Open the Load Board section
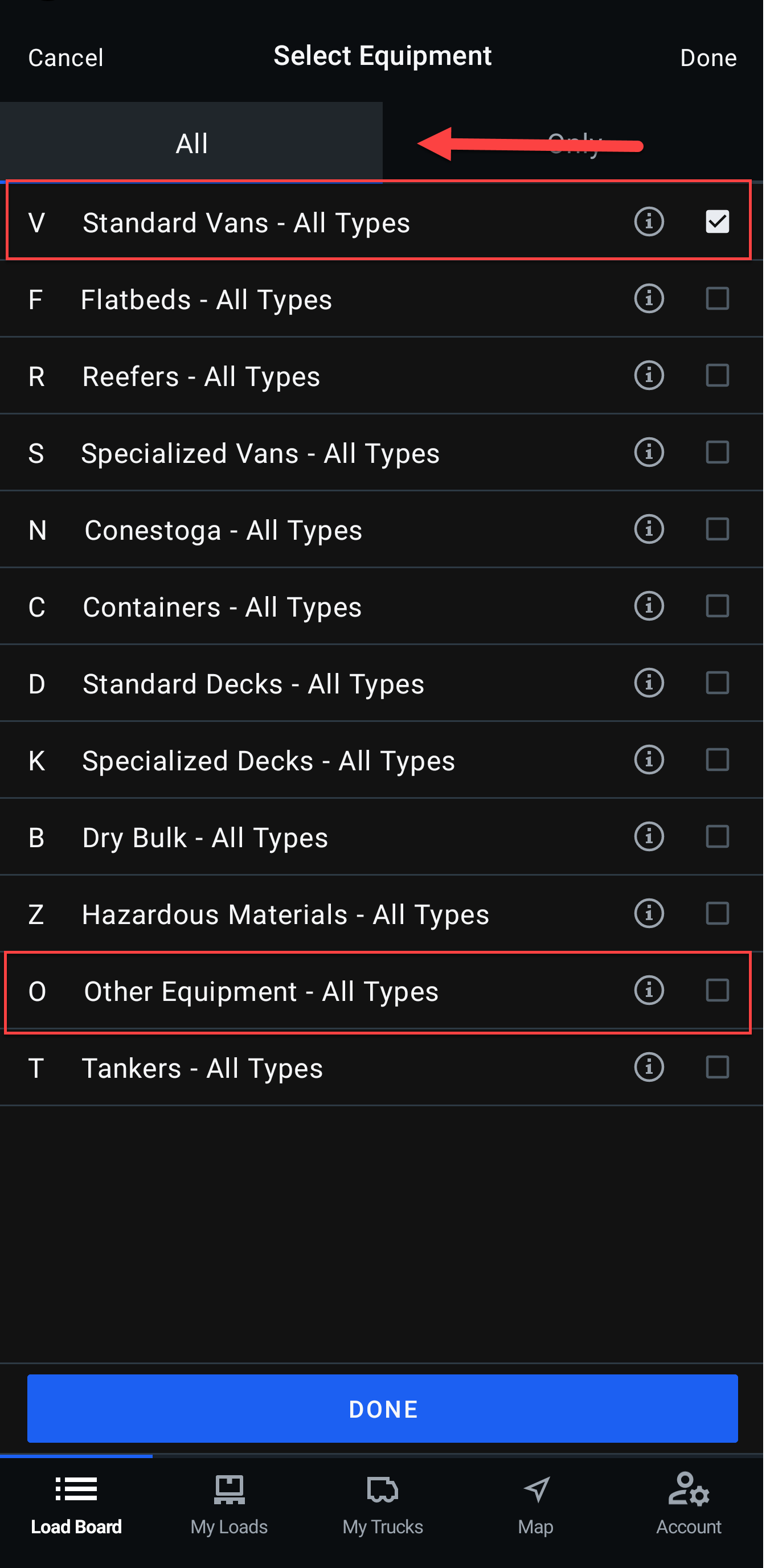 76,1509
